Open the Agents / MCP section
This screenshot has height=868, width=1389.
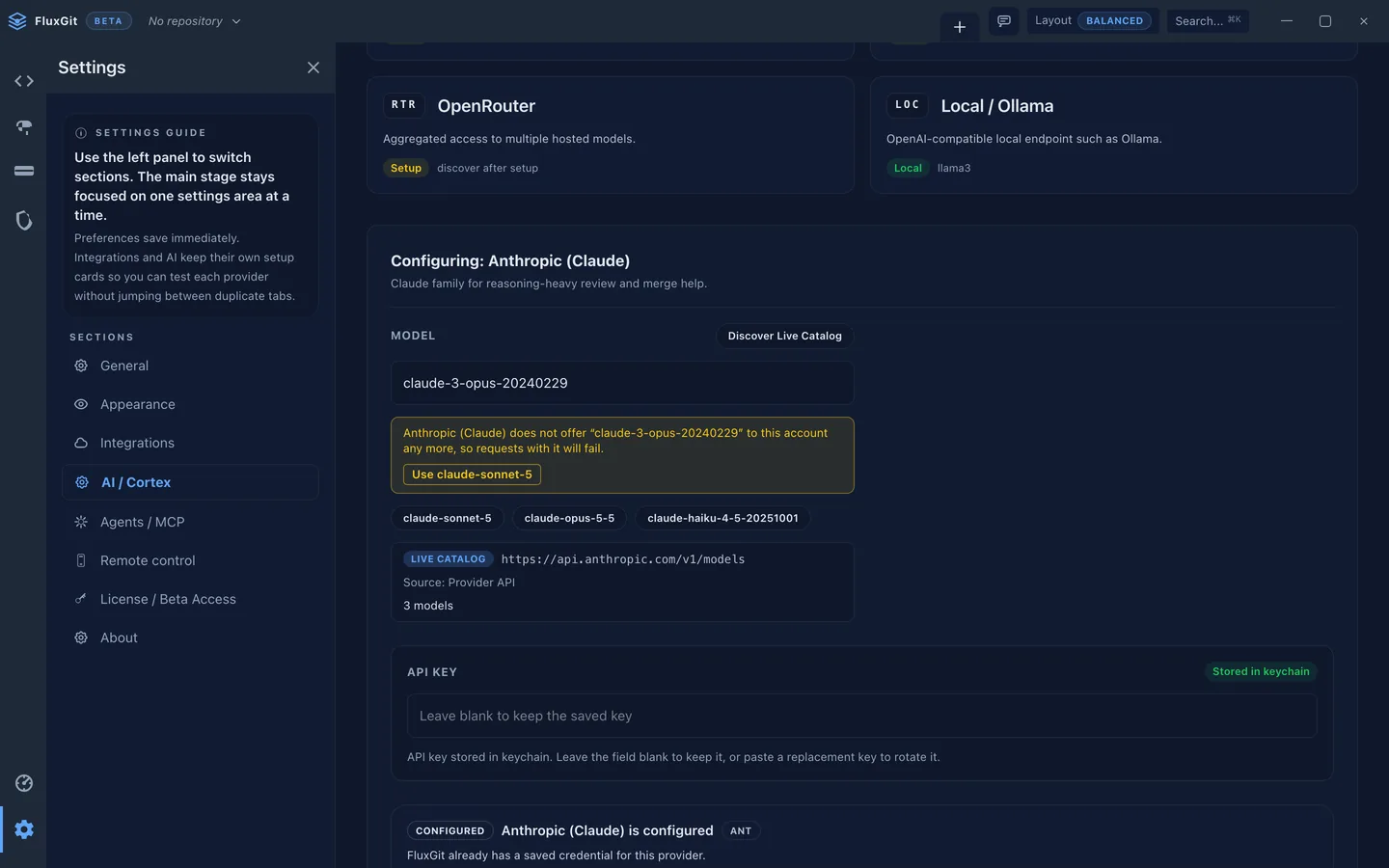190,522
